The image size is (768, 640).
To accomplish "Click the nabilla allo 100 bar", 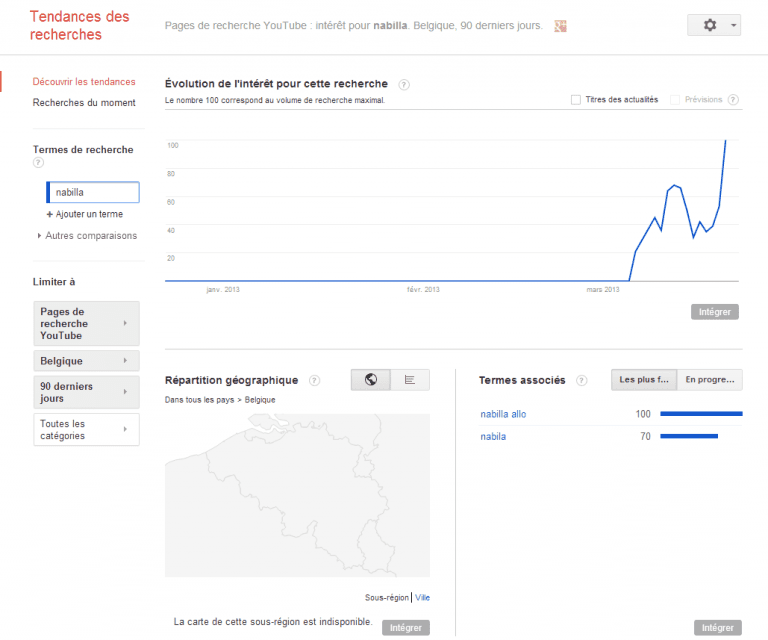I will [701, 414].
